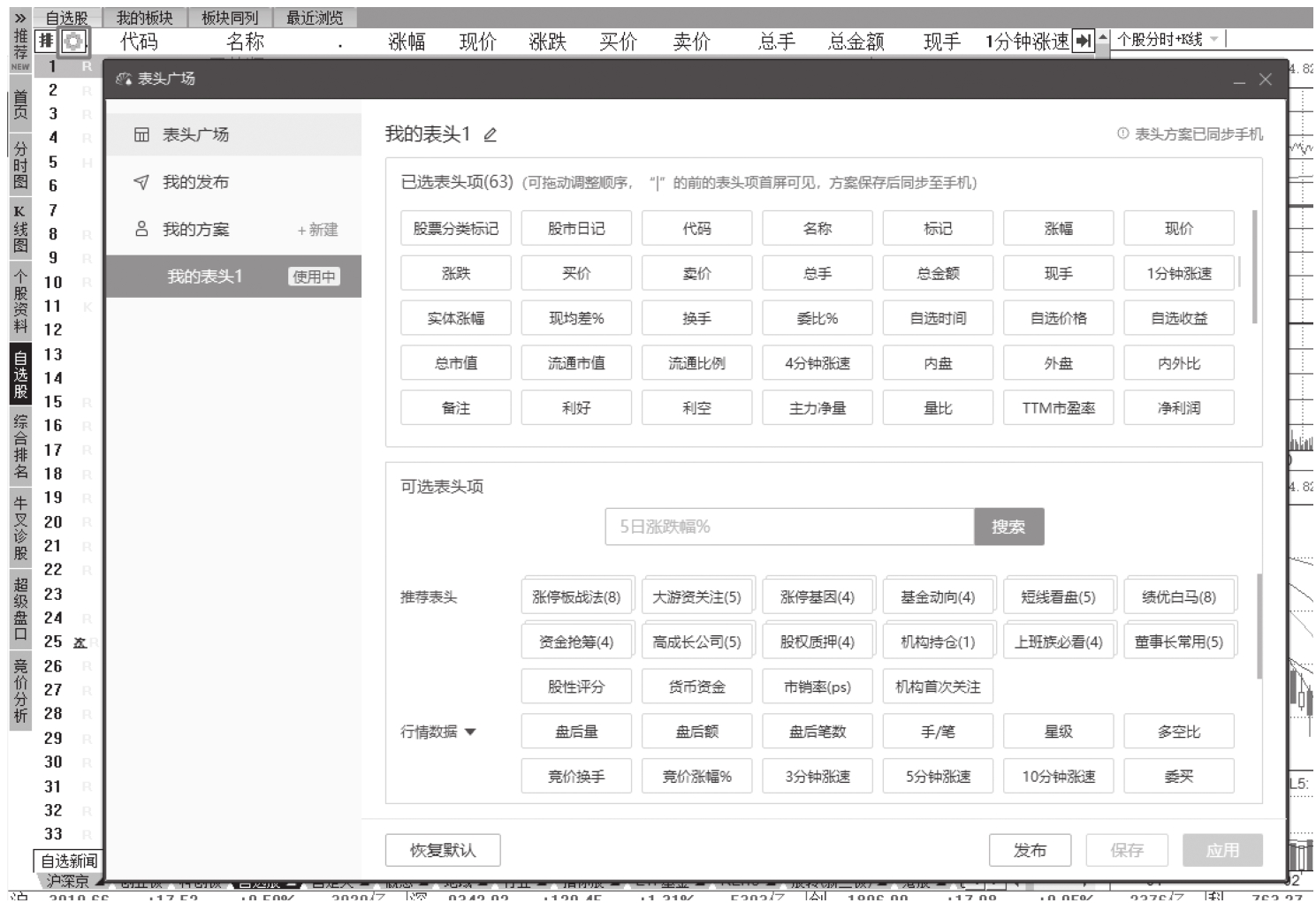The width and height of the screenshot is (1316, 903).
Task: Switch to the 最近浏览 tab
Action: point(315,18)
